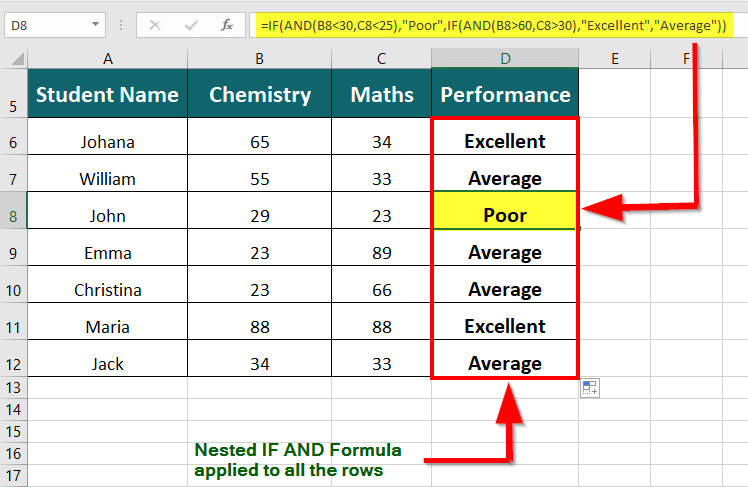Open the Auto Fill Options icon
Viewport: 748px width, 487px height.
(590, 388)
